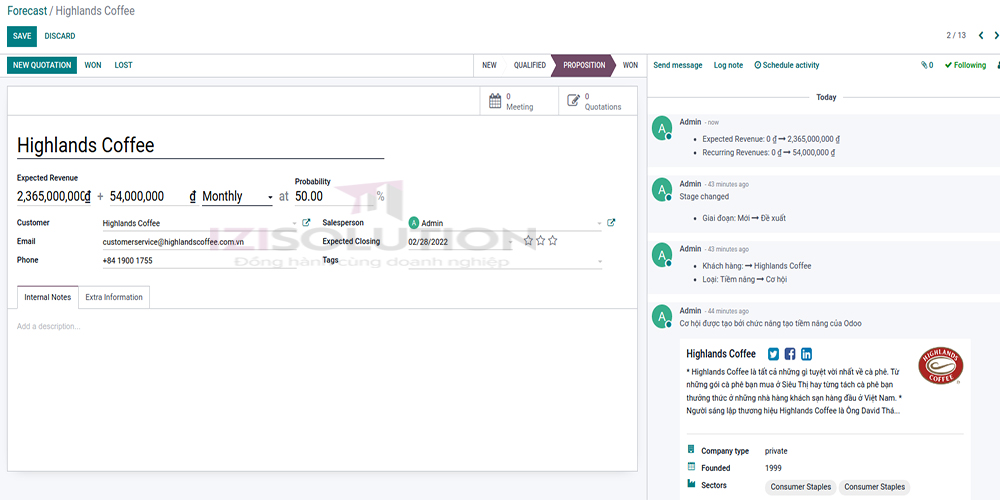Click the Phone number field
Viewport: 1000px width, 500px height.
pyautogui.click(x=198, y=261)
